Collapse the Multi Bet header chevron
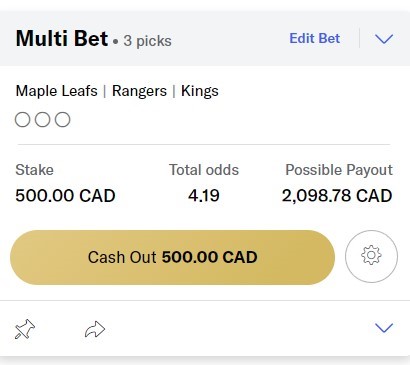Viewport: 410px width, 365px height. click(384, 39)
